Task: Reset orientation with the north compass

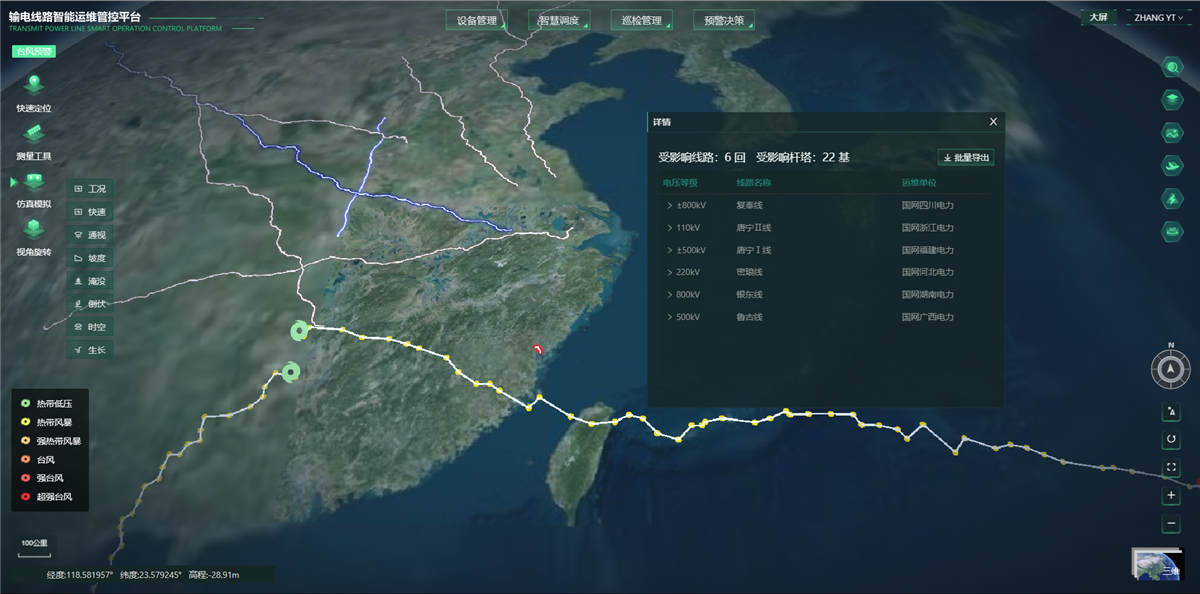Action: [x=1171, y=371]
